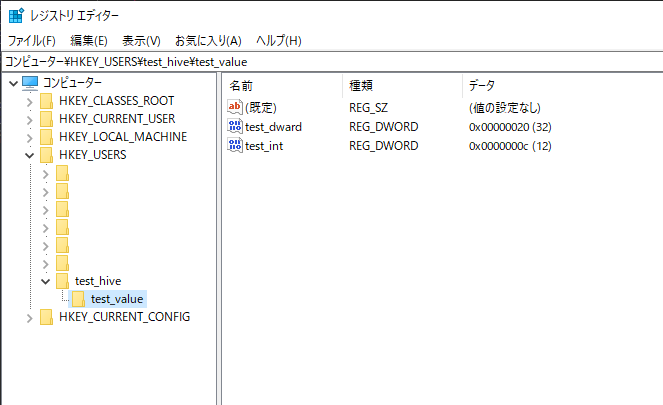Expand the HKEY_CURRENT_USER key
The height and width of the screenshot is (405, 663).
click(x=29, y=120)
